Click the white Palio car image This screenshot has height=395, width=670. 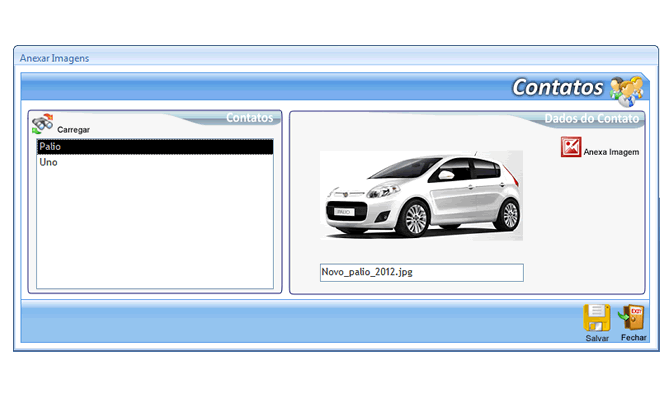coord(421,195)
